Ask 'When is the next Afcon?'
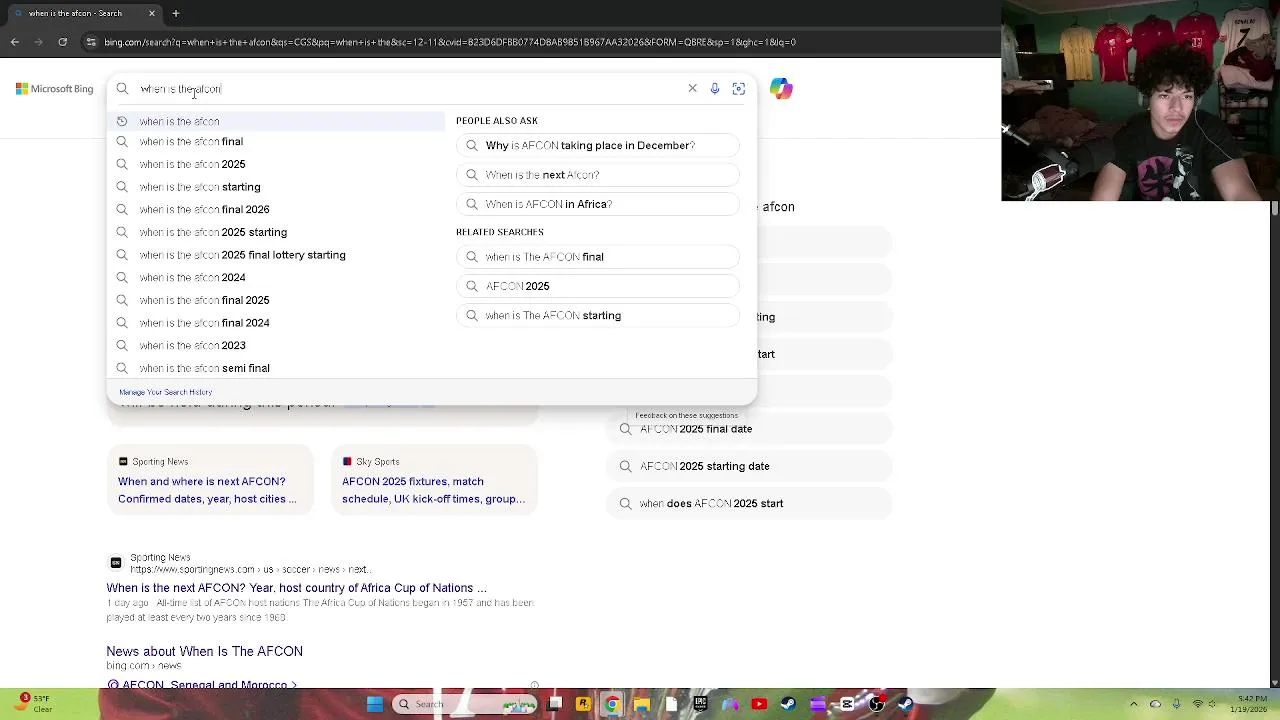The width and height of the screenshot is (1280, 720). click(x=598, y=175)
